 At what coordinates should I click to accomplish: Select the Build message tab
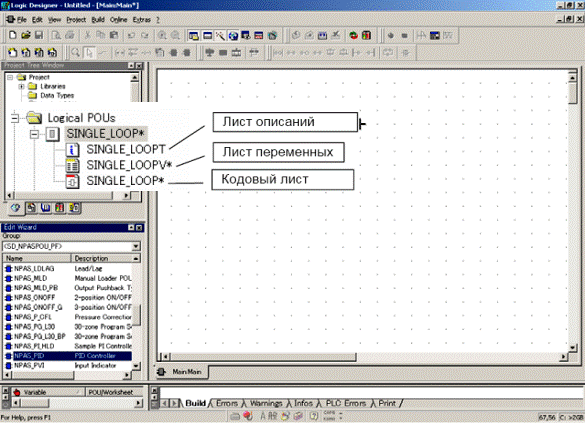195,403
